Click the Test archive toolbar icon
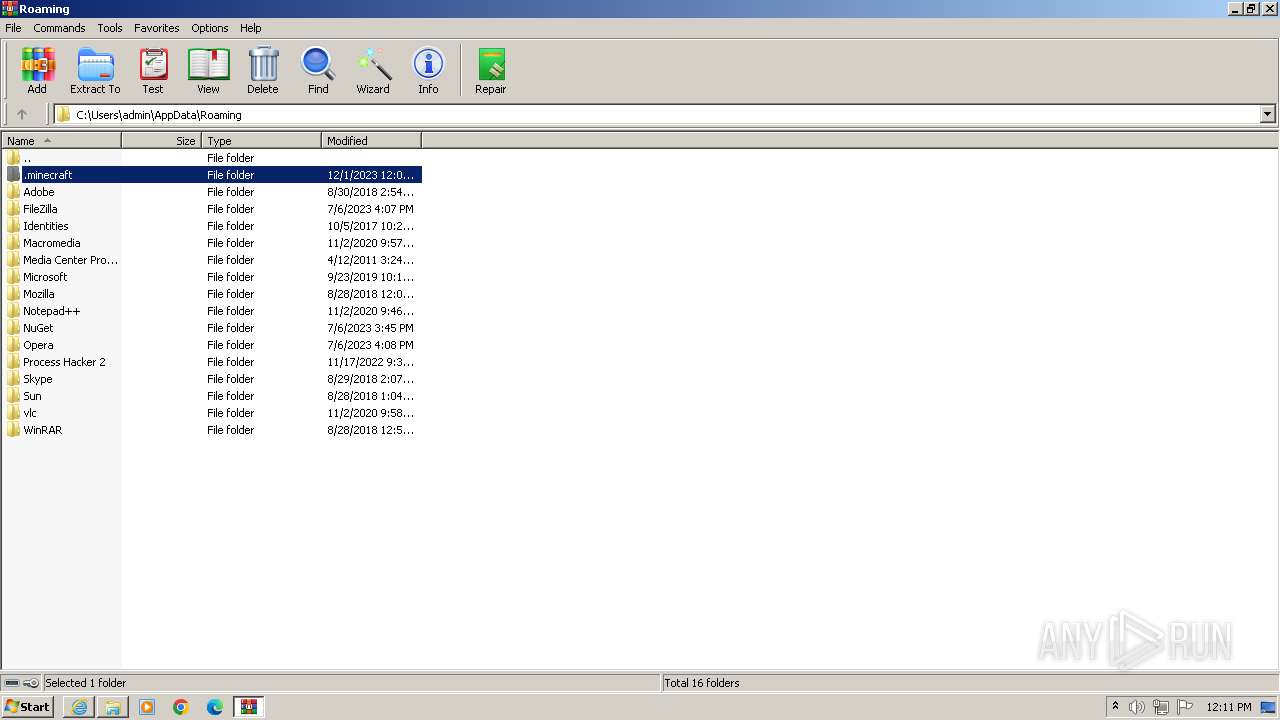Image resolution: width=1280 pixels, height=720 pixels. (153, 71)
